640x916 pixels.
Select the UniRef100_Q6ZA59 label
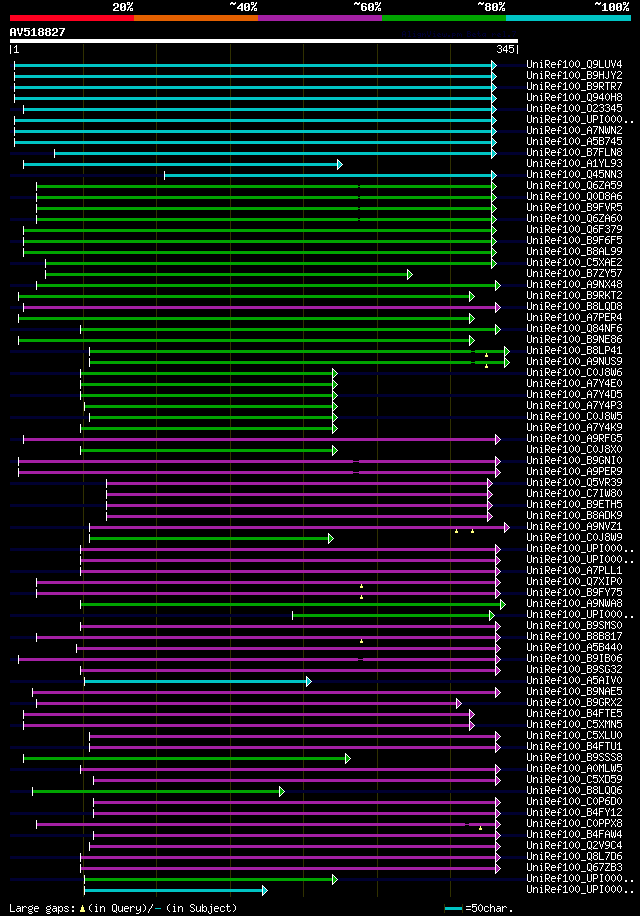574,185
